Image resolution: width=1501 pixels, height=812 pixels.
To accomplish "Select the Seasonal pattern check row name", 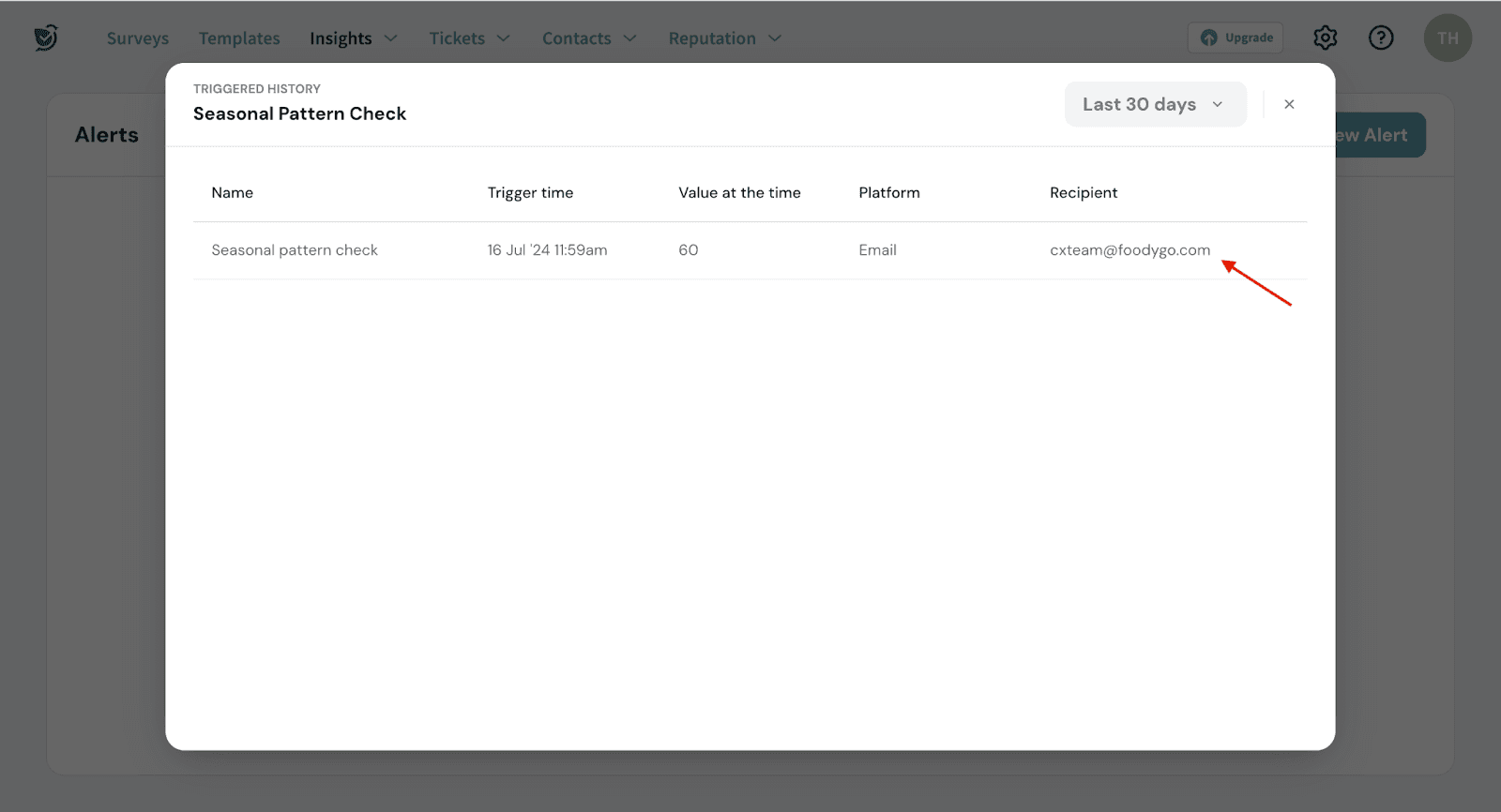I will [x=295, y=250].
